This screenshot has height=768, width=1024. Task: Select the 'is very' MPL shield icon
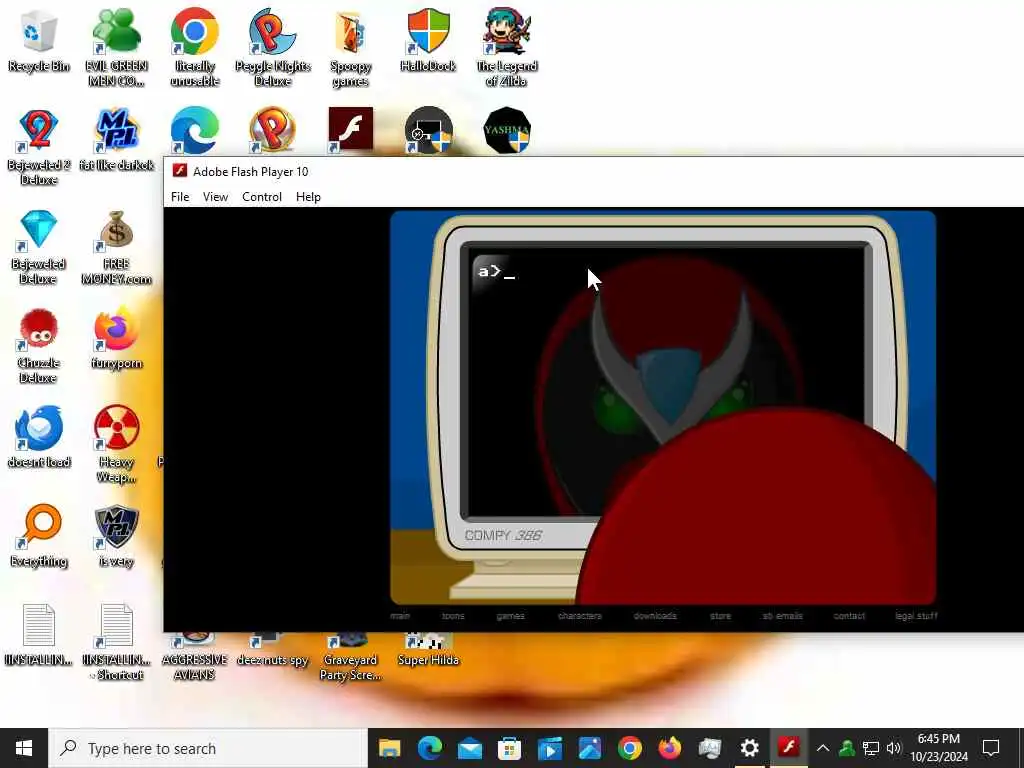(116, 536)
